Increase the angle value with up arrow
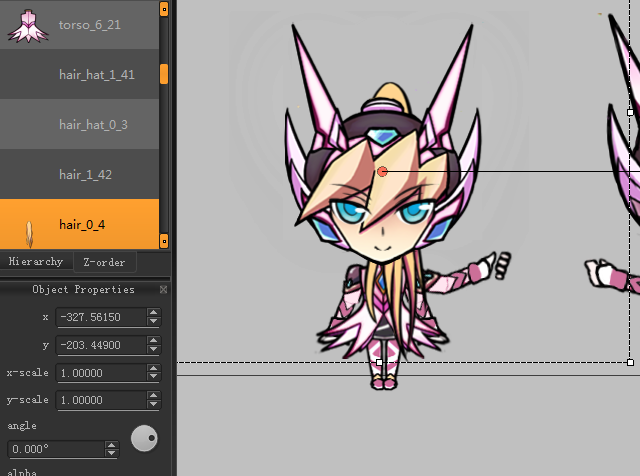Image resolution: width=640 pixels, height=476 pixels. [x=112, y=445]
